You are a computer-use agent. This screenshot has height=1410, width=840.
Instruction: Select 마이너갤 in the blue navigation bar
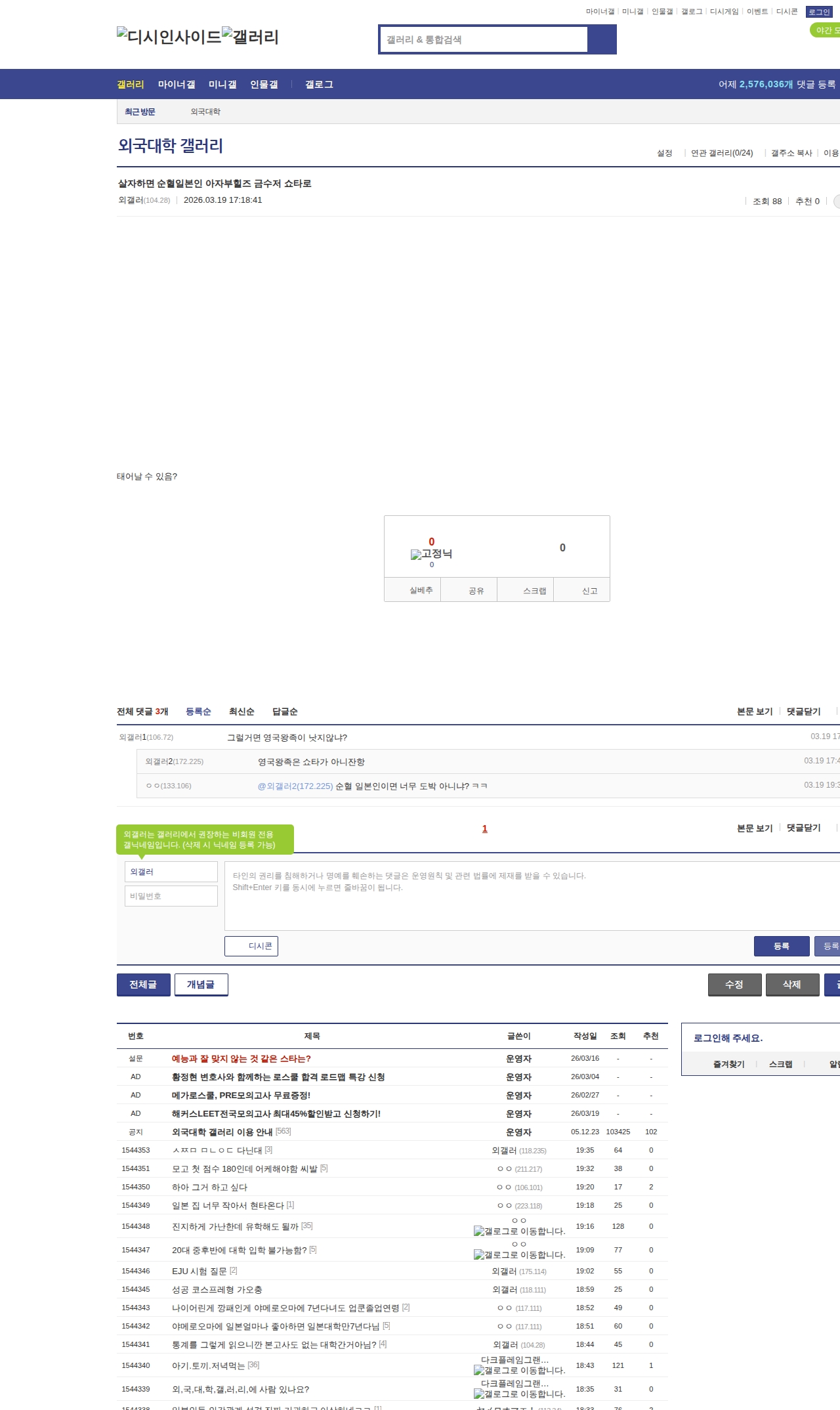pyautogui.click(x=177, y=85)
